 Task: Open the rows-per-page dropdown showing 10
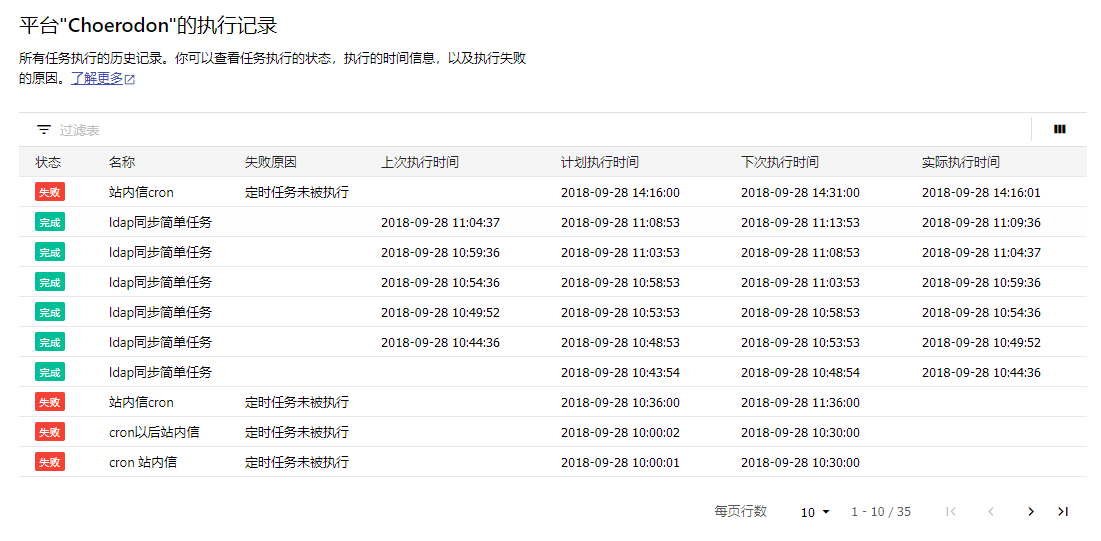click(x=815, y=512)
